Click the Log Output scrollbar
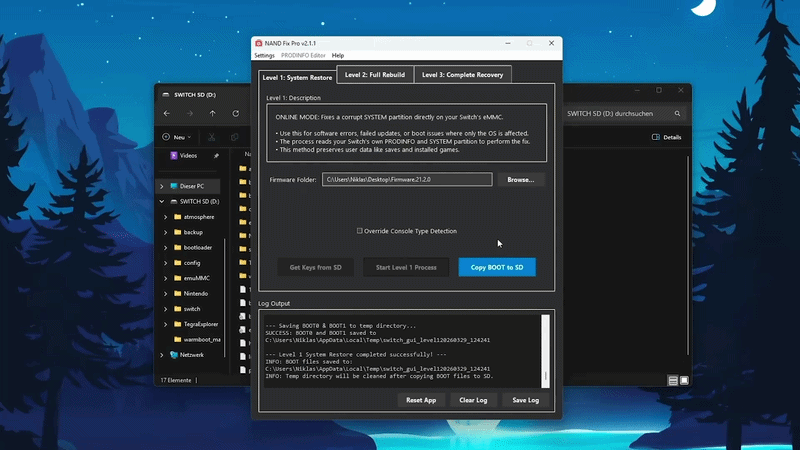Viewport: 800px width, 450px height. (x=545, y=351)
